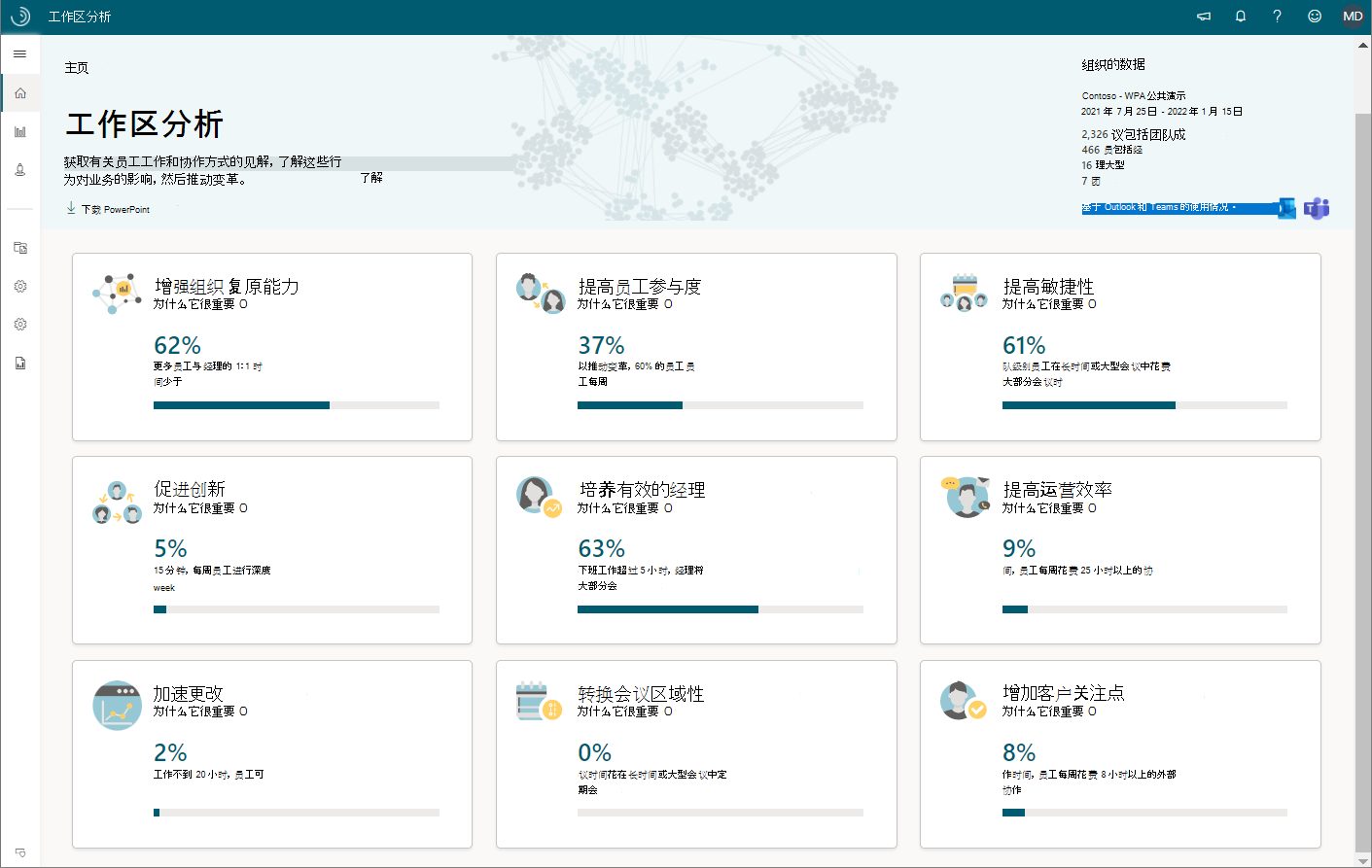Viewport: 1372px width, 868px height.
Task: Click the 8% value on 增加客户关注点 card
Action: tap(1019, 752)
